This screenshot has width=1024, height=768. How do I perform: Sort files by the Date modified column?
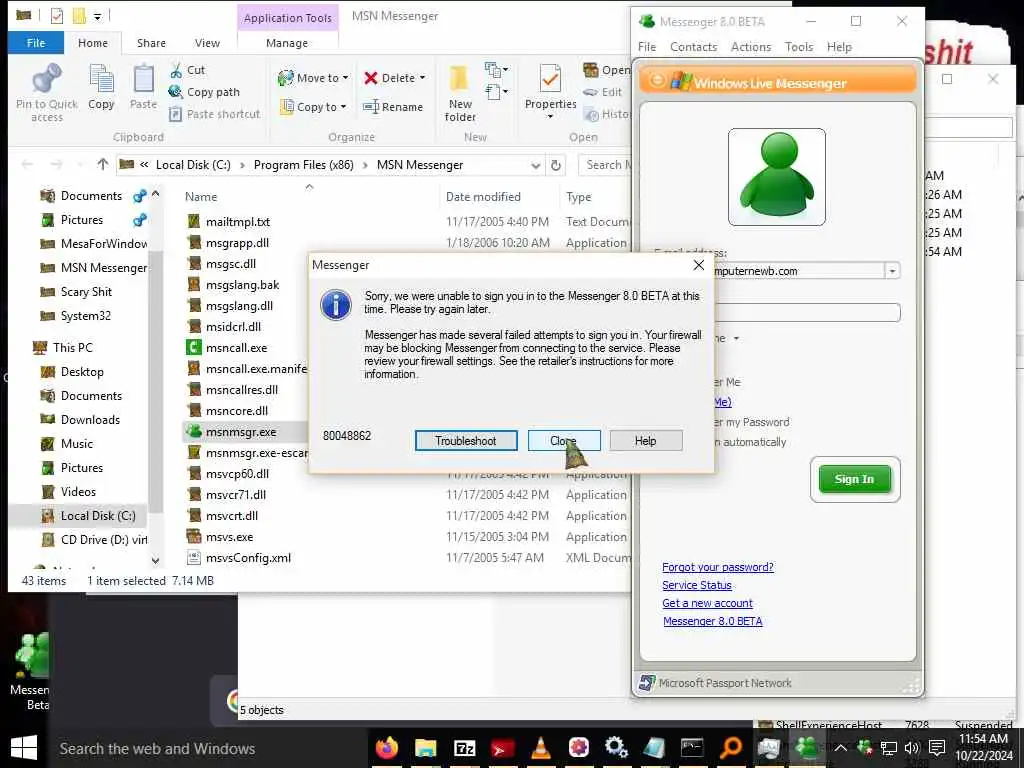click(483, 197)
